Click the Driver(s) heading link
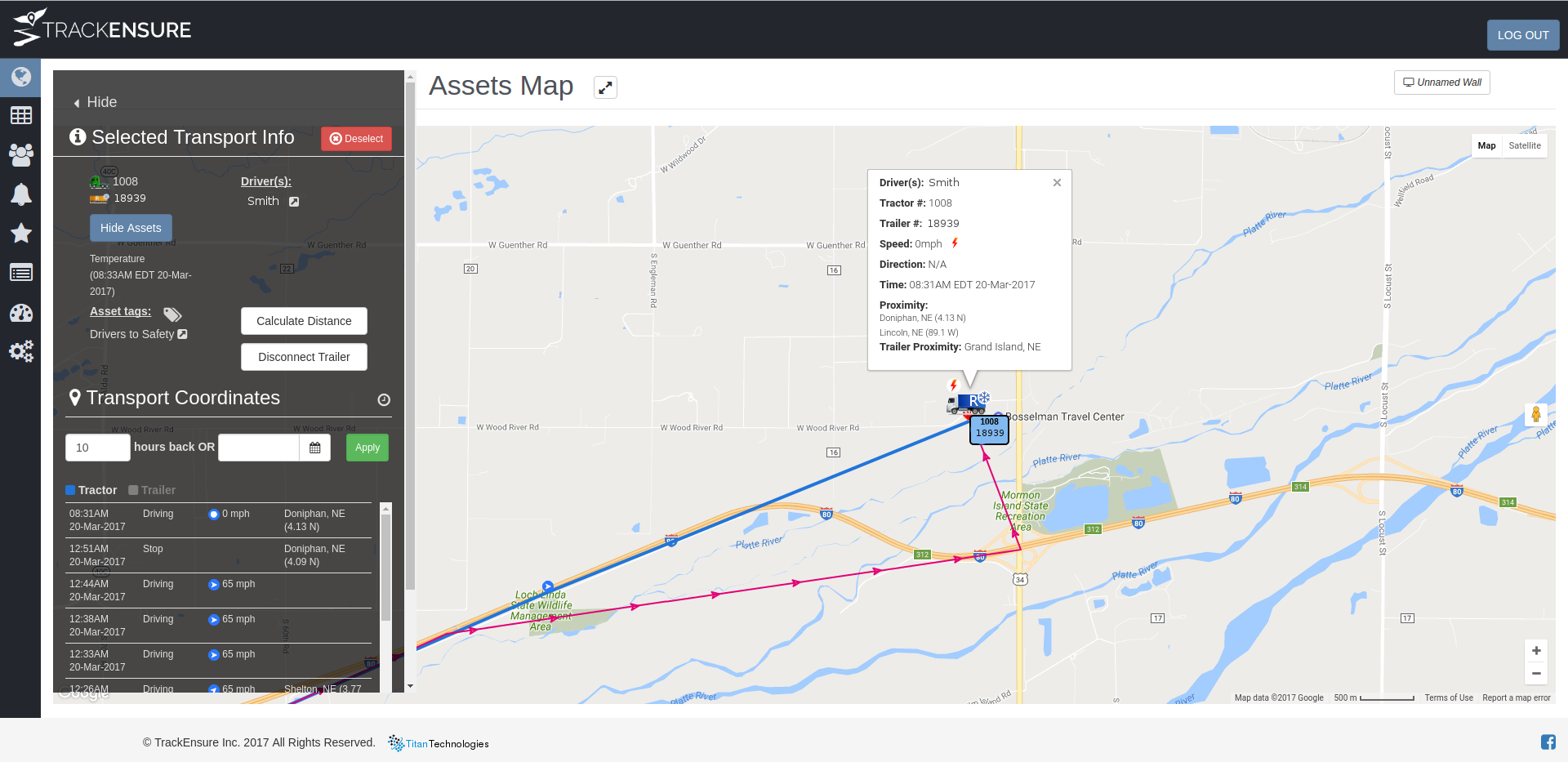Viewport: 1568px width, 762px height. pos(266,181)
